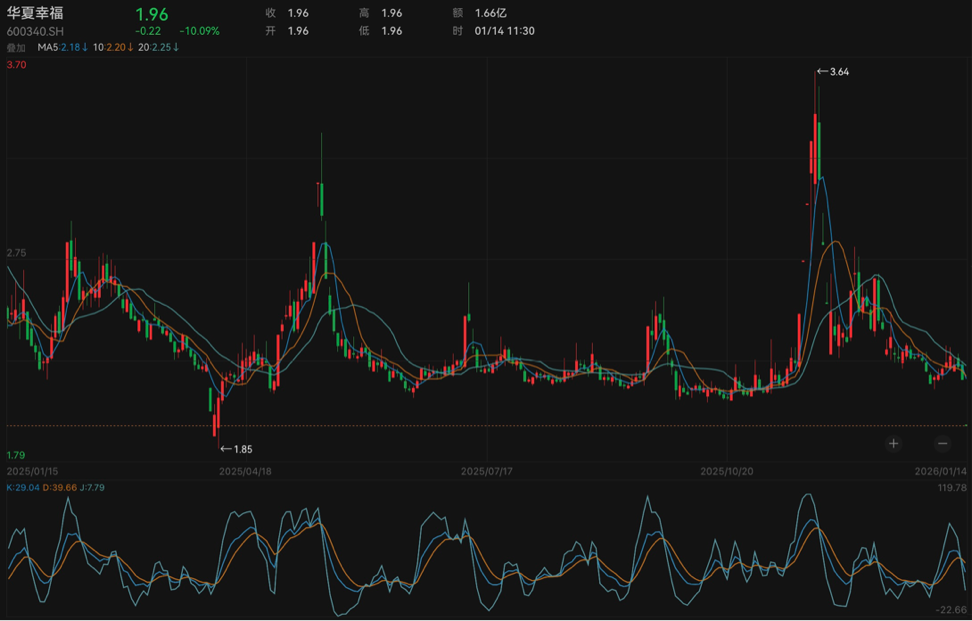
Task: Click the 2025/01/15 start date label
Action: pyautogui.click(x=32, y=472)
